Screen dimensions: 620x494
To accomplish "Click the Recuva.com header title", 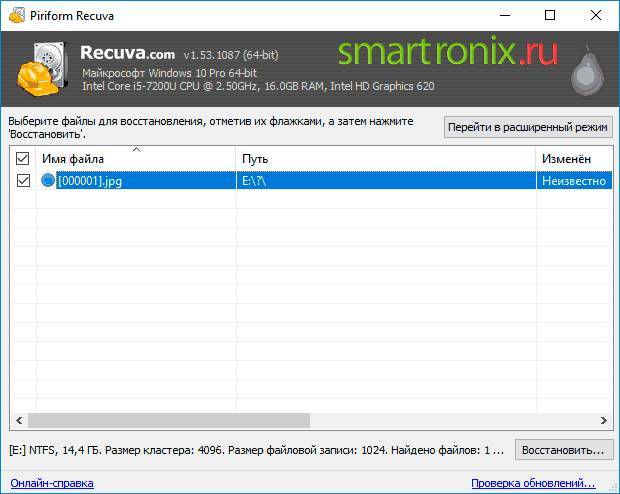I will pyautogui.click(x=127, y=53).
